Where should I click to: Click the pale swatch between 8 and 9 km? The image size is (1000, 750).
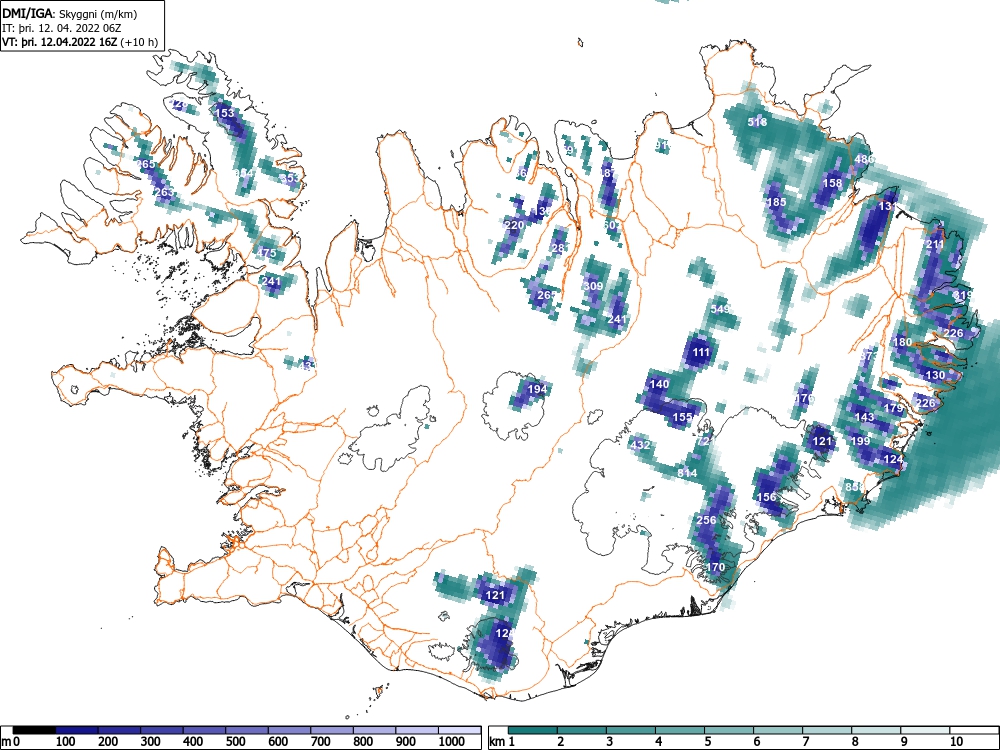pos(876,730)
